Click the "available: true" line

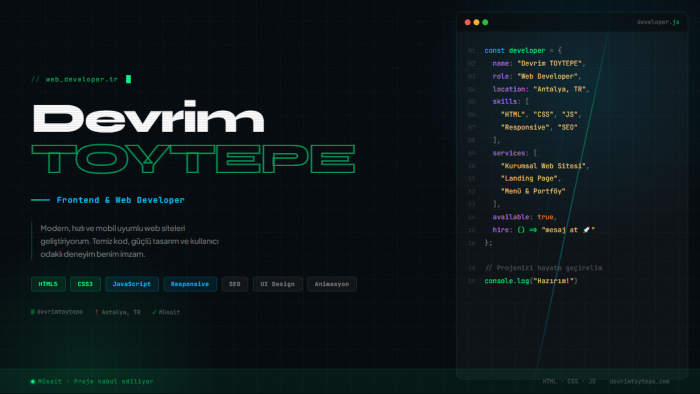525,217
